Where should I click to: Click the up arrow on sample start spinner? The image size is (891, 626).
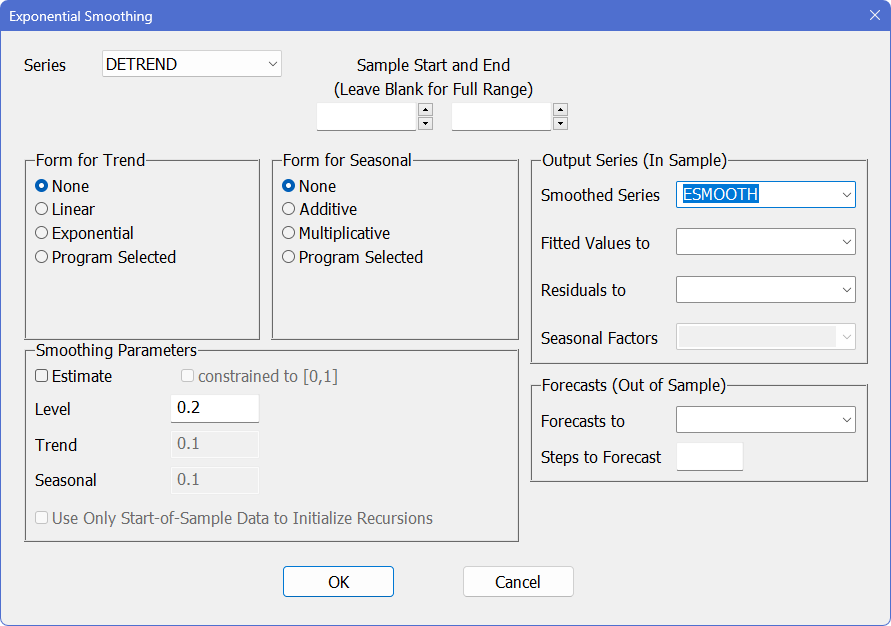click(425, 110)
